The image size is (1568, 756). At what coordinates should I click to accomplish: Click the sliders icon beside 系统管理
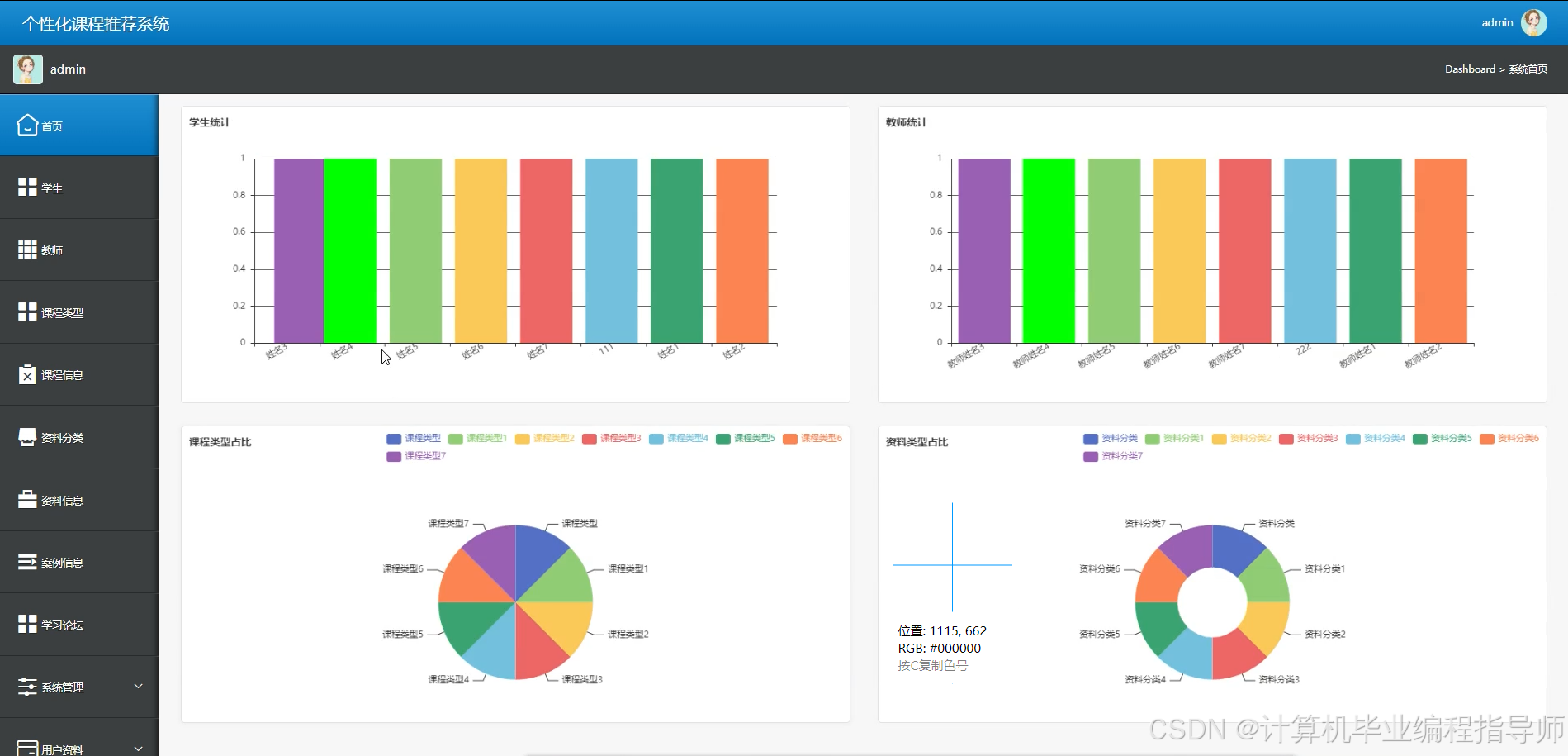point(27,687)
